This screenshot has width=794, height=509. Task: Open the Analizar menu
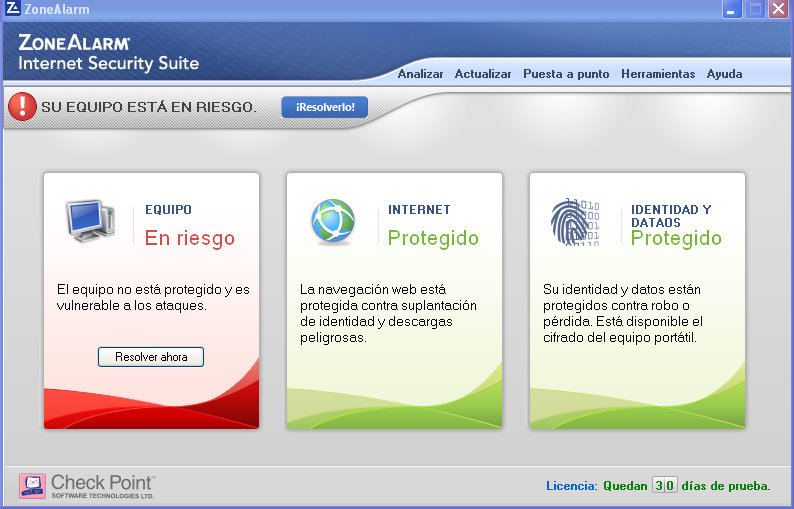click(x=420, y=74)
